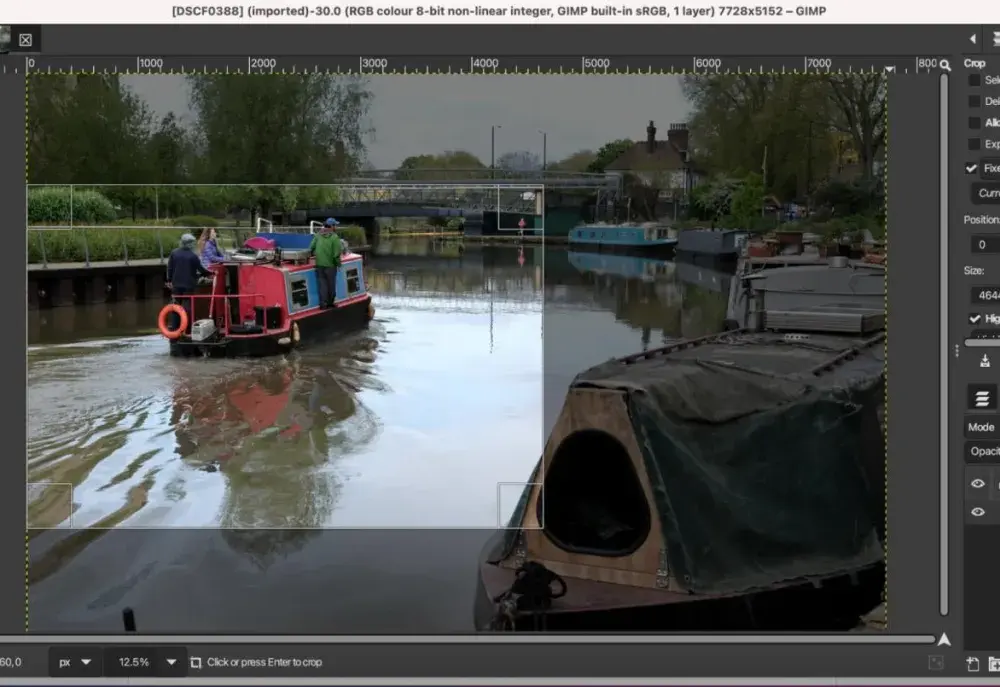Click the bottom-left crop rectangle corner handle
The width and height of the screenshot is (1000, 687).
(49, 505)
